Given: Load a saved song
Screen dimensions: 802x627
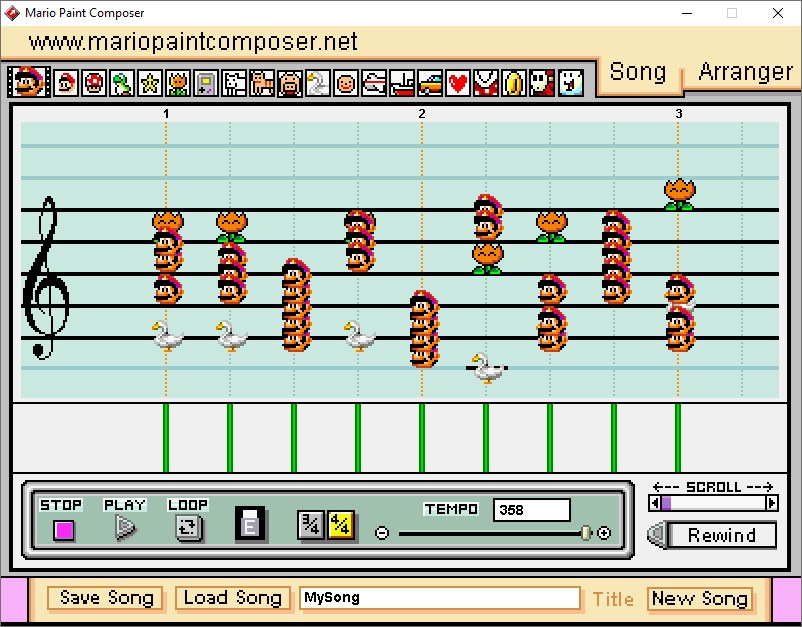Looking at the screenshot, I should 232,597.
